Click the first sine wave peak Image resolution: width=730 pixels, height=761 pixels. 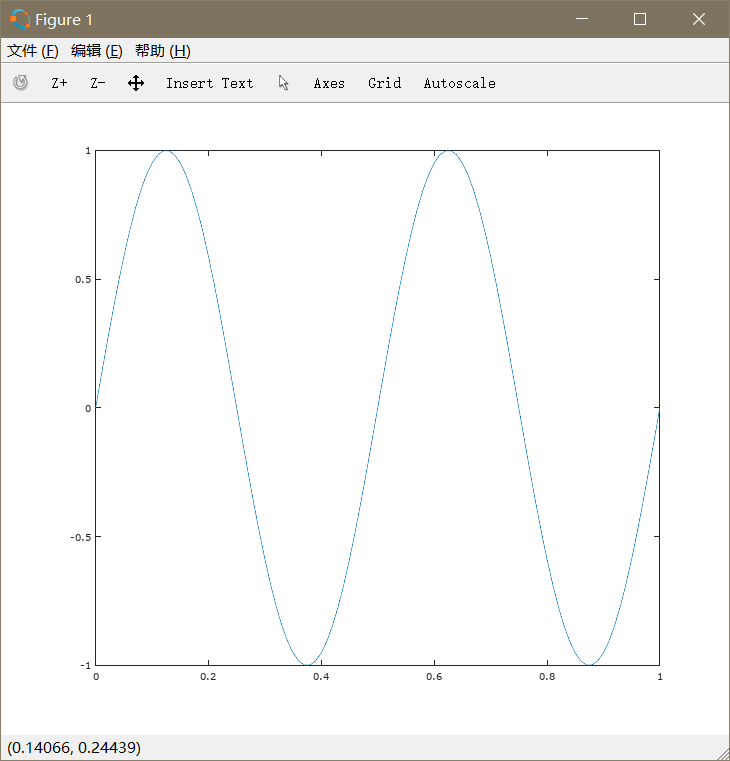(x=166, y=151)
